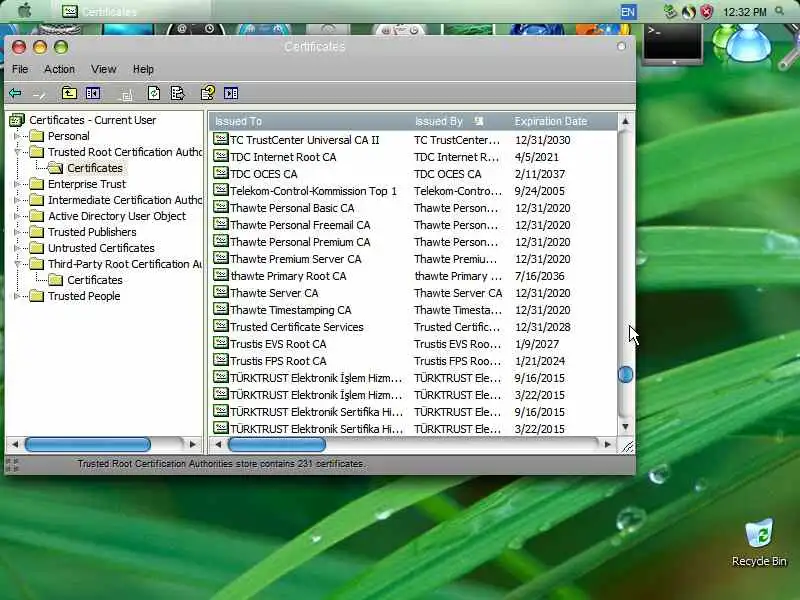The width and height of the screenshot is (800, 600).
Task: Select the Untrusted Certificates folder
Action: (102, 248)
